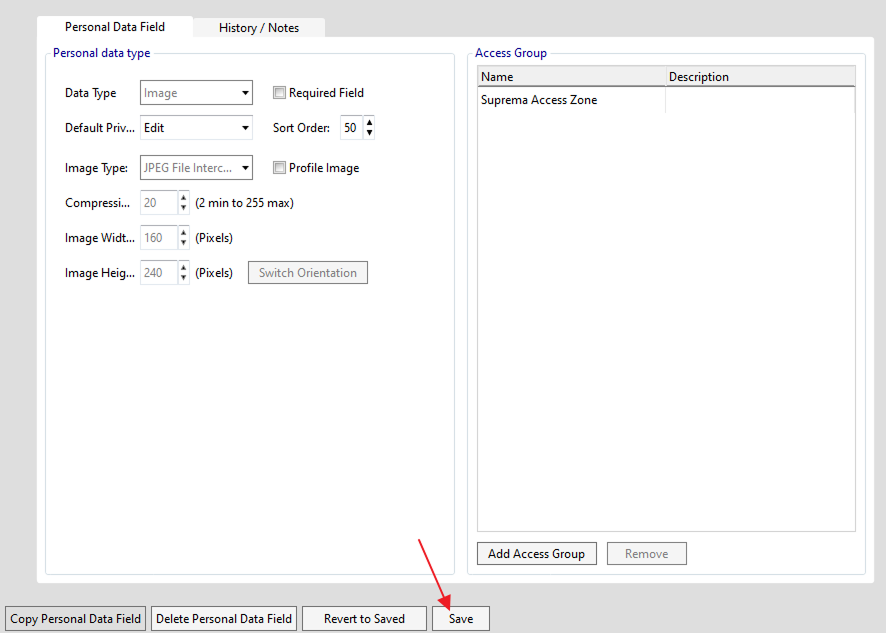The height and width of the screenshot is (633, 886).
Task: Increase the Sort Order value
Action: tap(369, 123)
